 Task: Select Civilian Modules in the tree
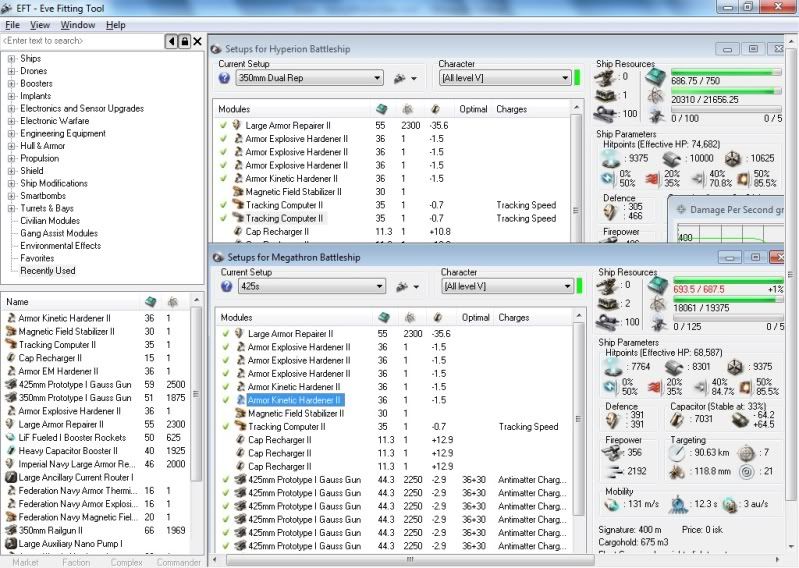coord(50,221)
